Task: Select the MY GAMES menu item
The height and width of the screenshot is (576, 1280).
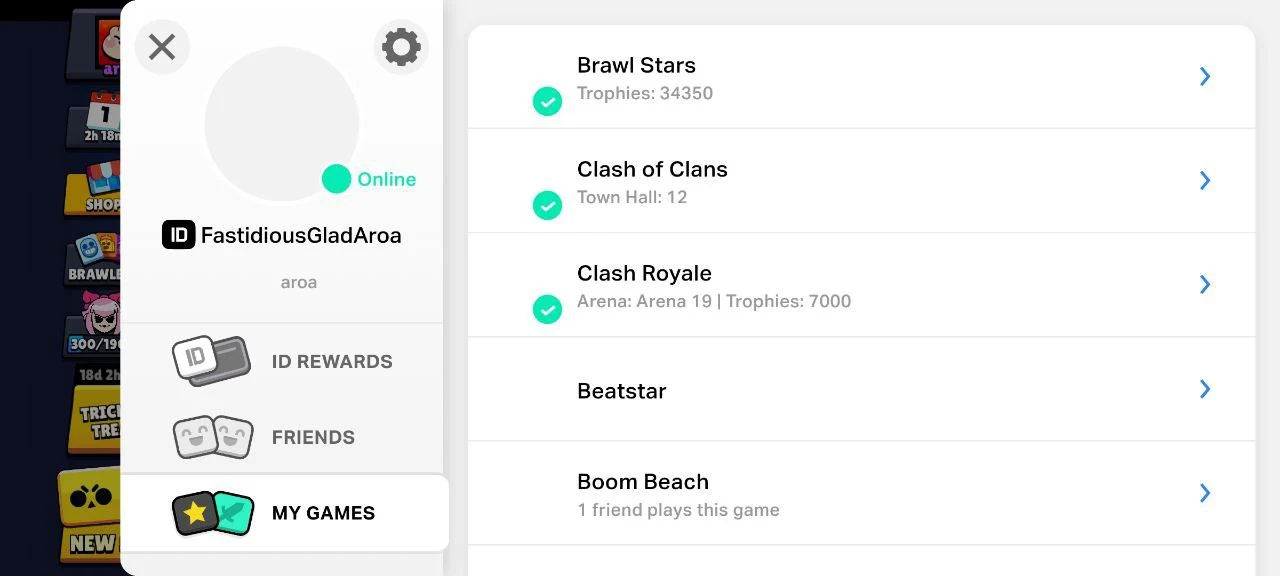Action: [x=323, y=513]
